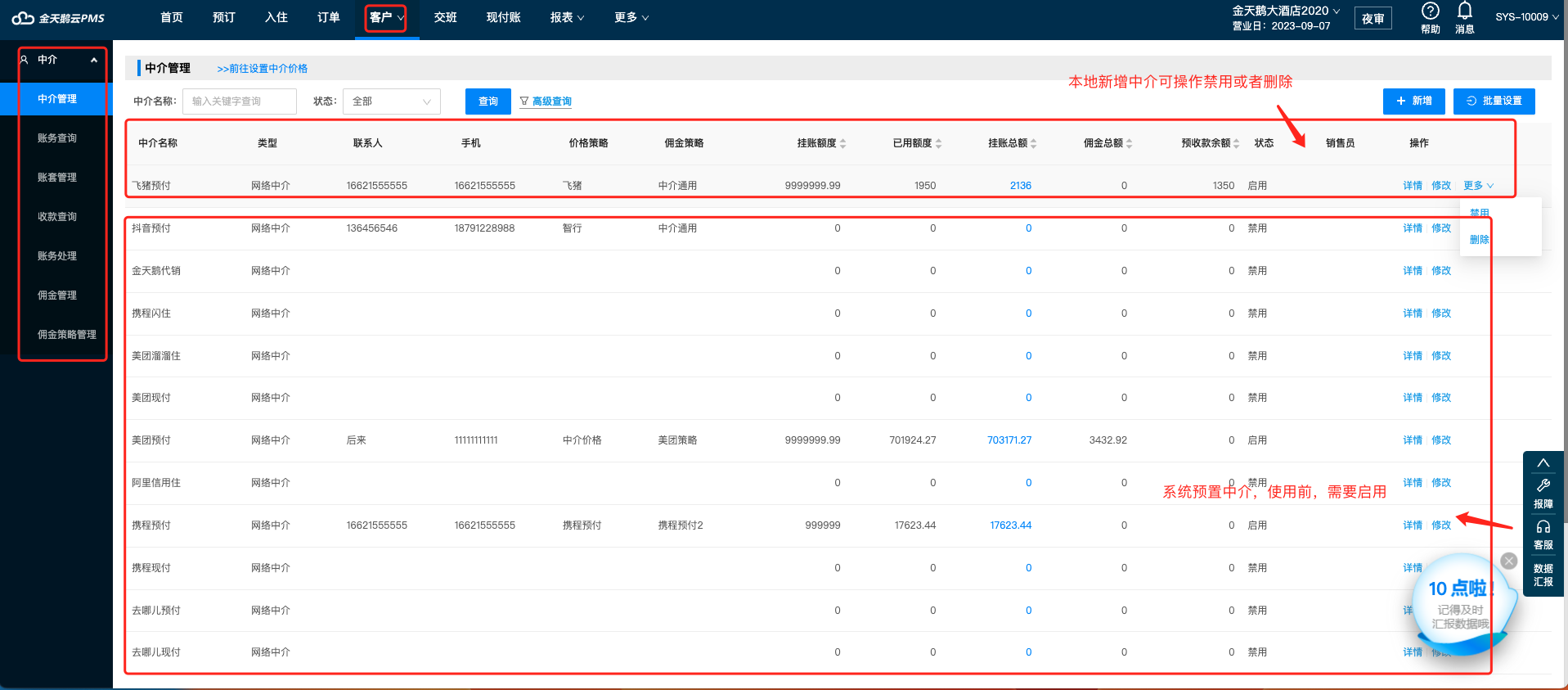Viewport: 1568px width, 690px height.
Task: Click 修改 for 携程闪住
Action: pyautogui.click(x=1441, y=313)
